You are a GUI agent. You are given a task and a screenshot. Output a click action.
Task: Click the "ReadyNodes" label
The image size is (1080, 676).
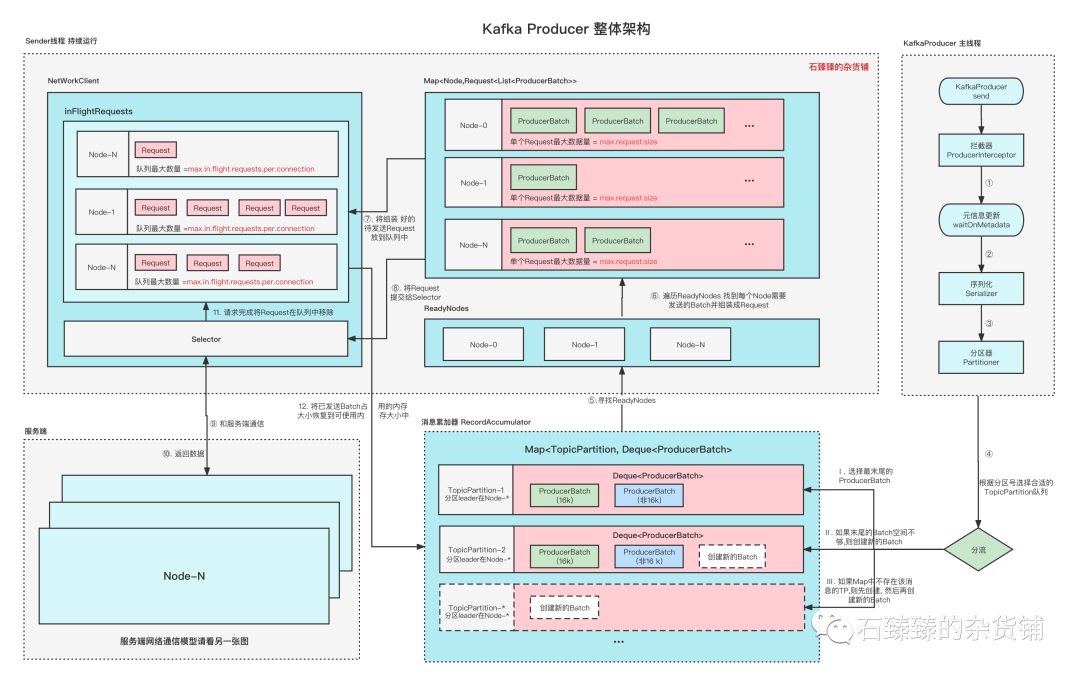click(446, 308)
